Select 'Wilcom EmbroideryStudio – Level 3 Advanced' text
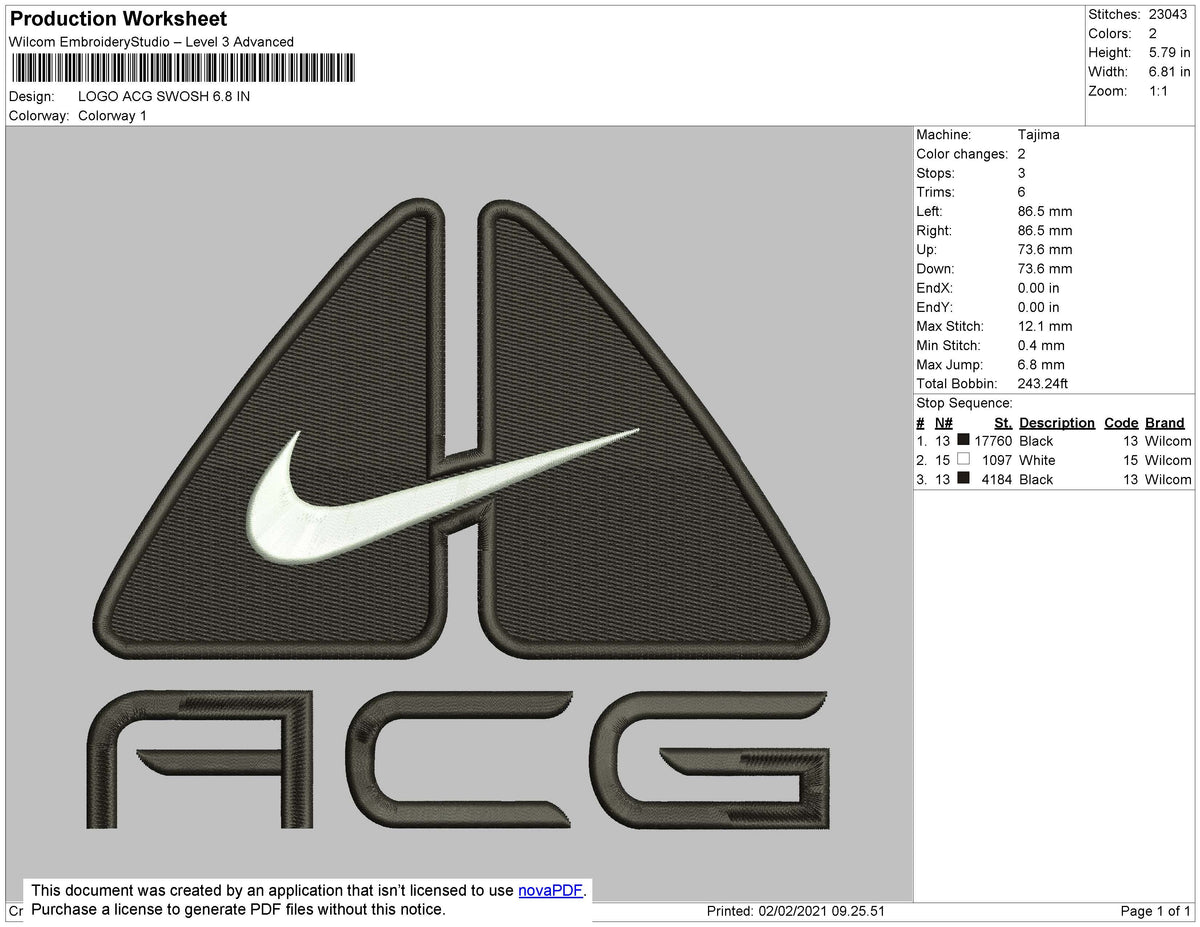The width and height of the screenshot is (1200, 927). 151,42
